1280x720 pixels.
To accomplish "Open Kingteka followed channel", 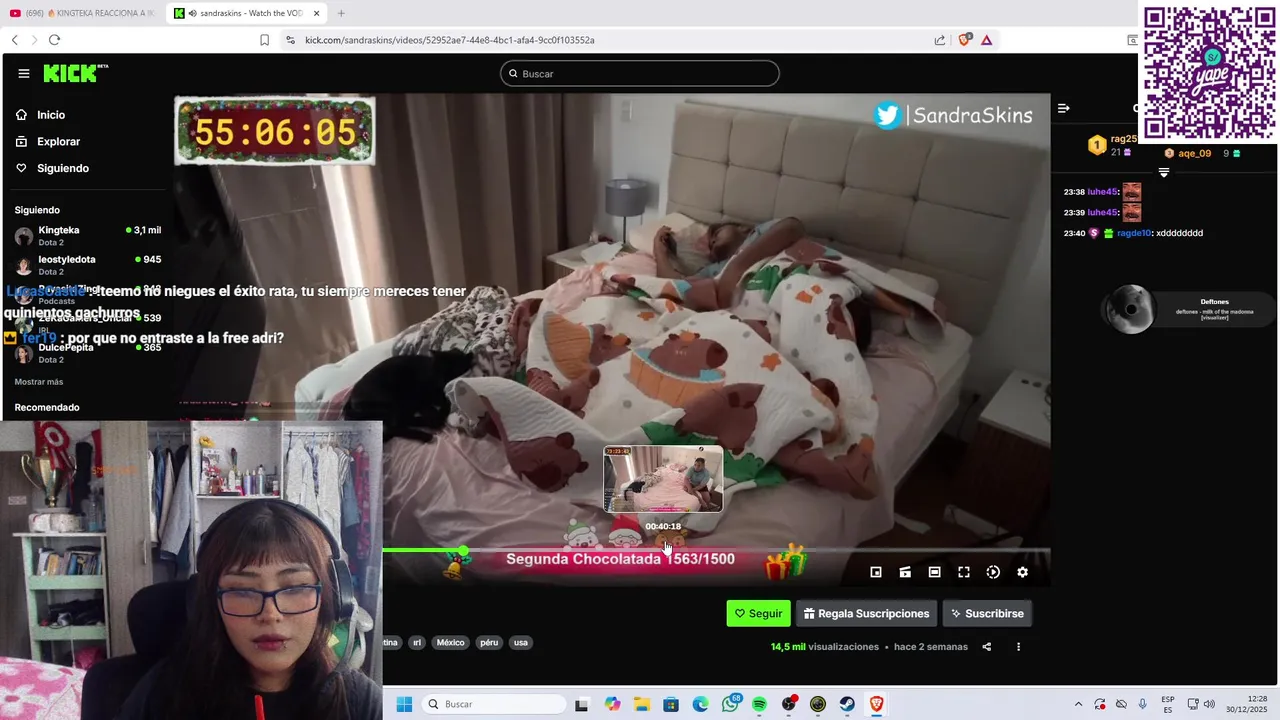I will pos(88,236).
